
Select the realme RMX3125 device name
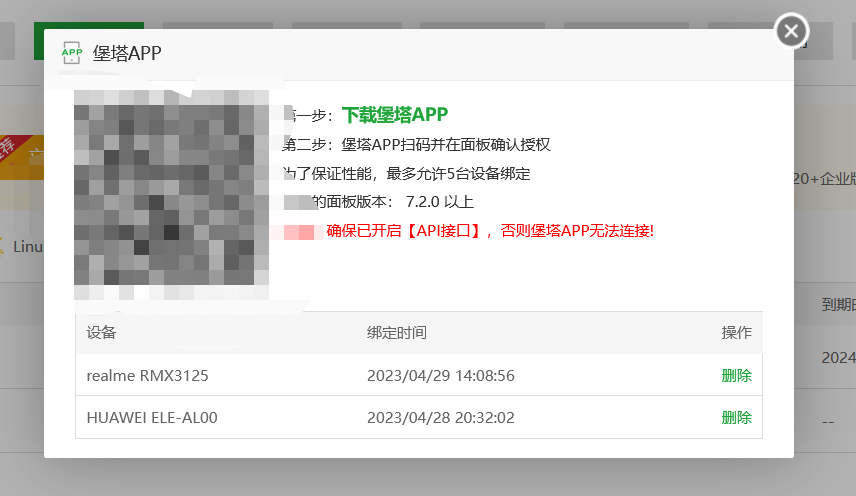147,375
